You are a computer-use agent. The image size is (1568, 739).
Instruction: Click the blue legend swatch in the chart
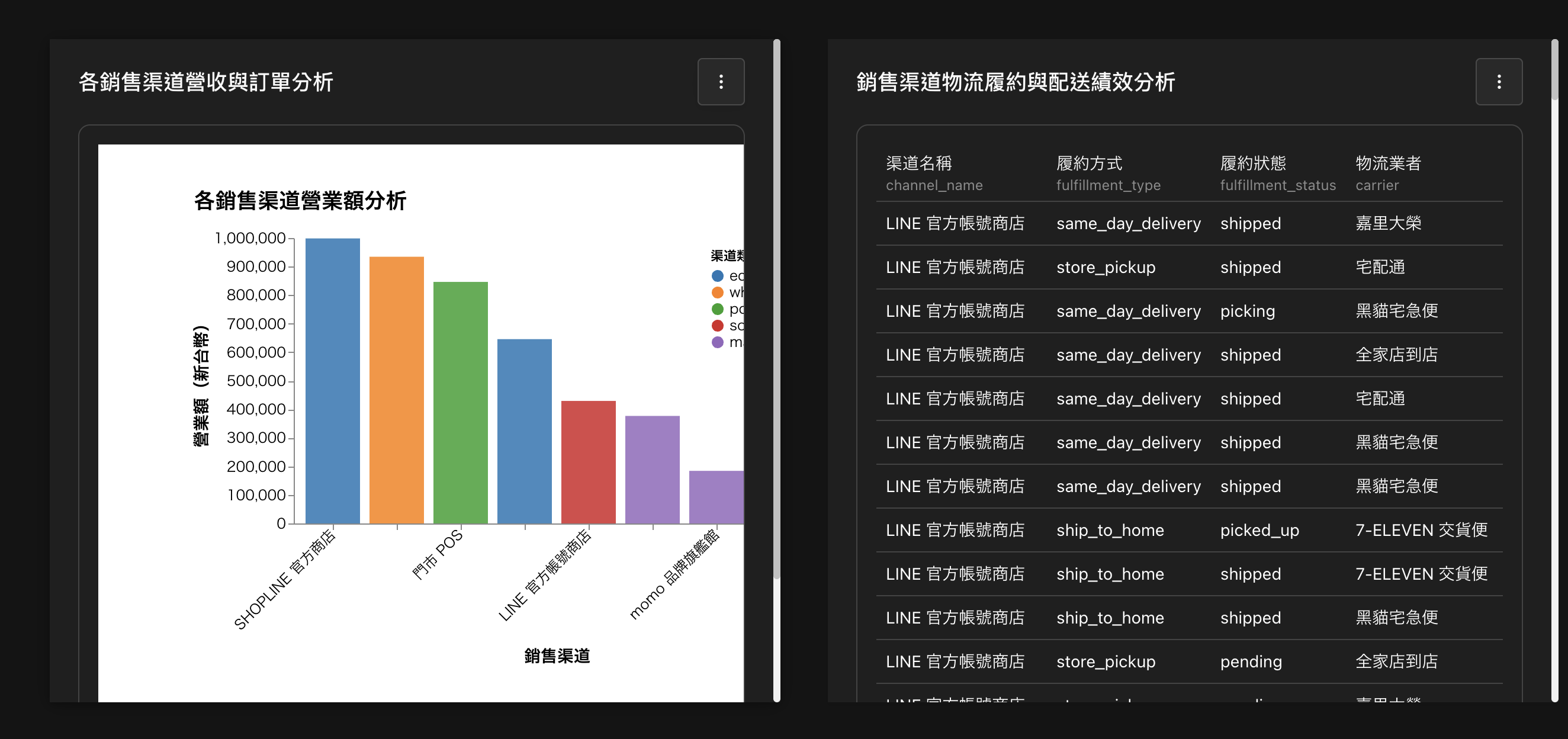point(718,276)
